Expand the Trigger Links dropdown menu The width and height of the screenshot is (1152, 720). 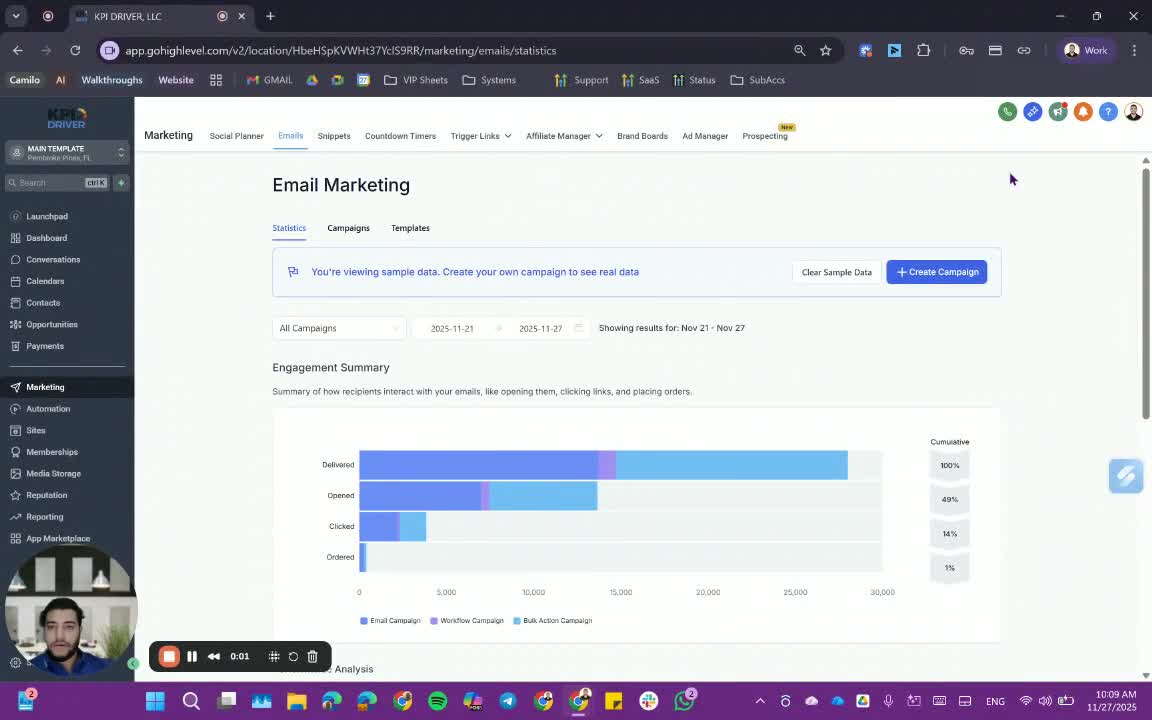(480, 136)
